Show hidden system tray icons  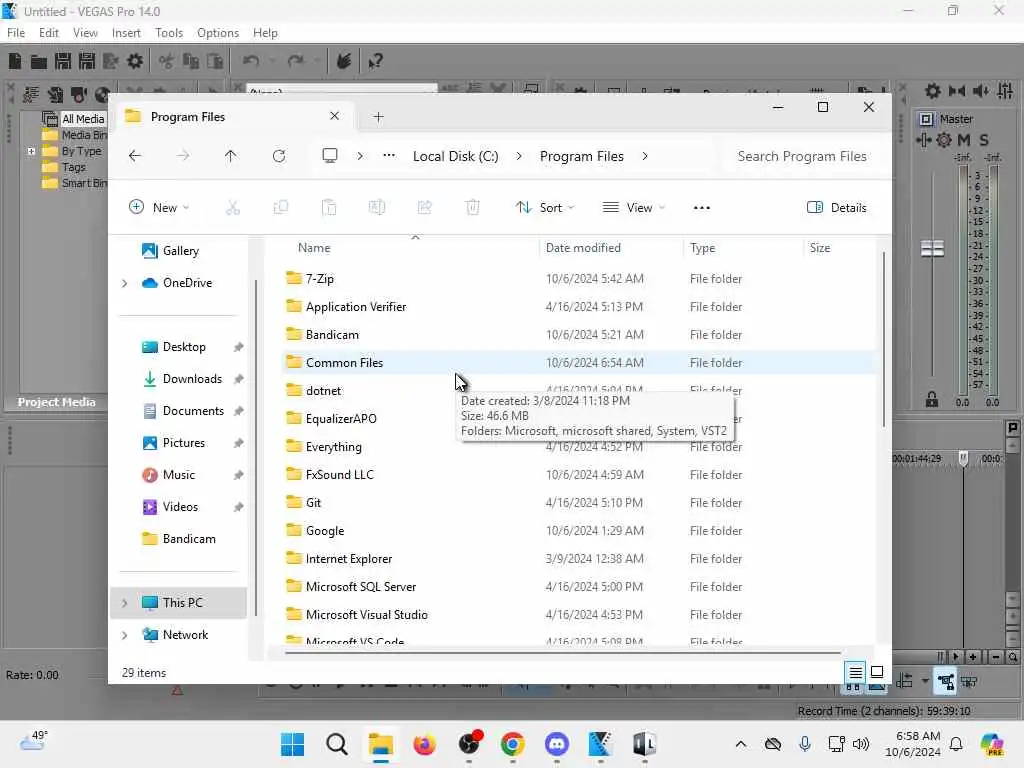[x=741, y=744]
